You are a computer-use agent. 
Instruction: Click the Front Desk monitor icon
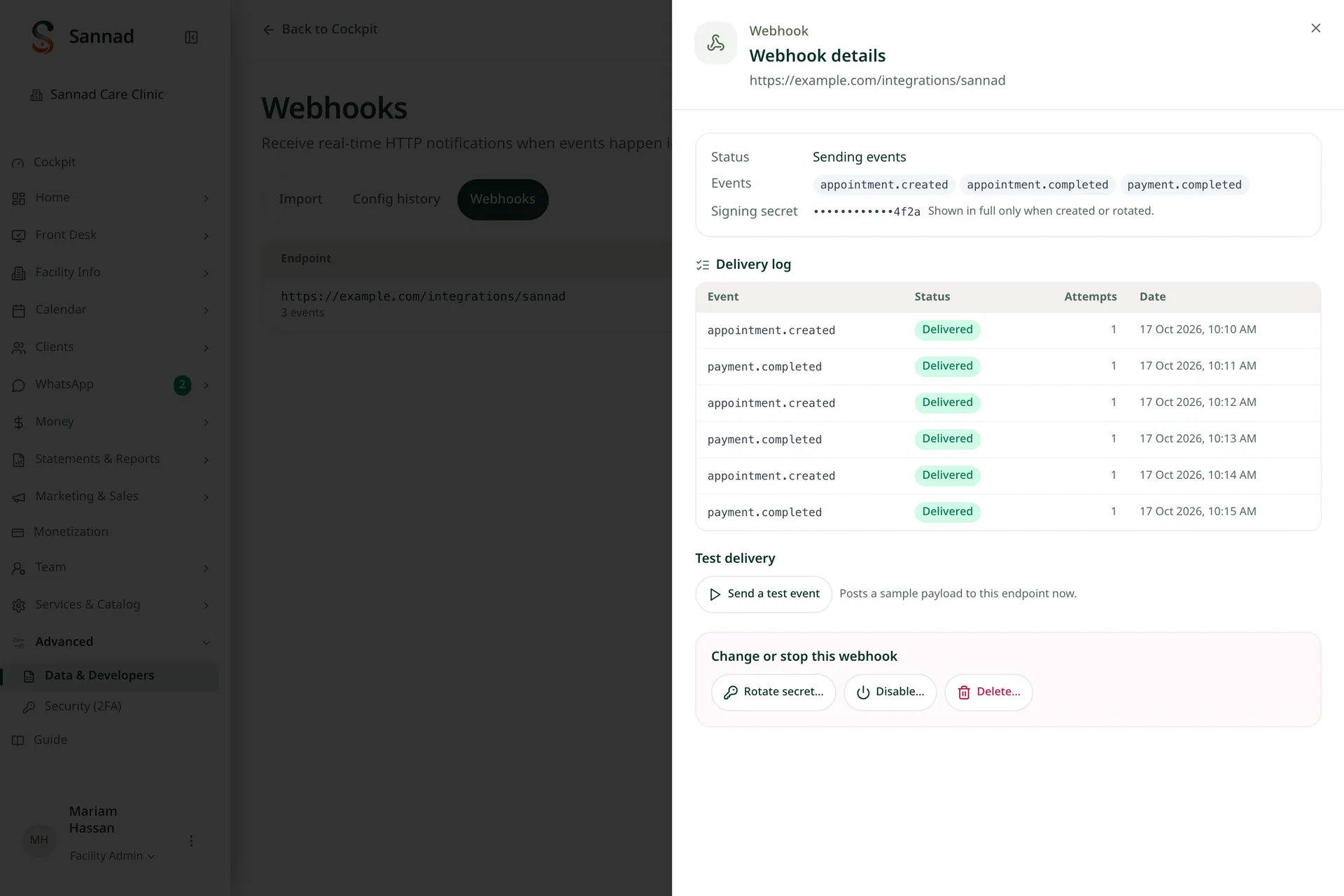(19, 236)
